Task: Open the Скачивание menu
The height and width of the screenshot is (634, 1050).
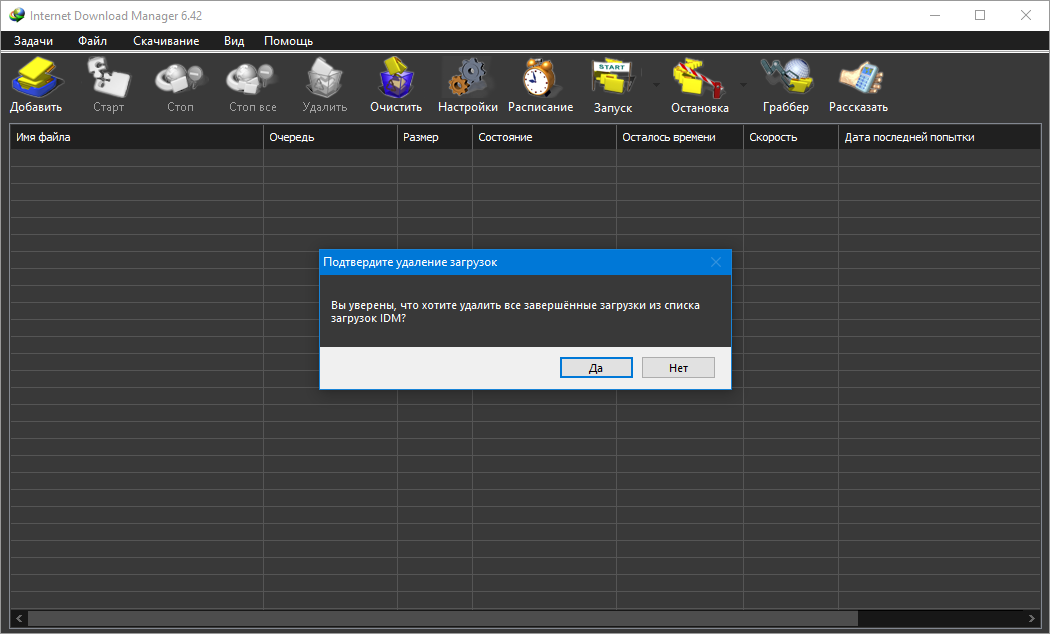Action: pos(166,41)
